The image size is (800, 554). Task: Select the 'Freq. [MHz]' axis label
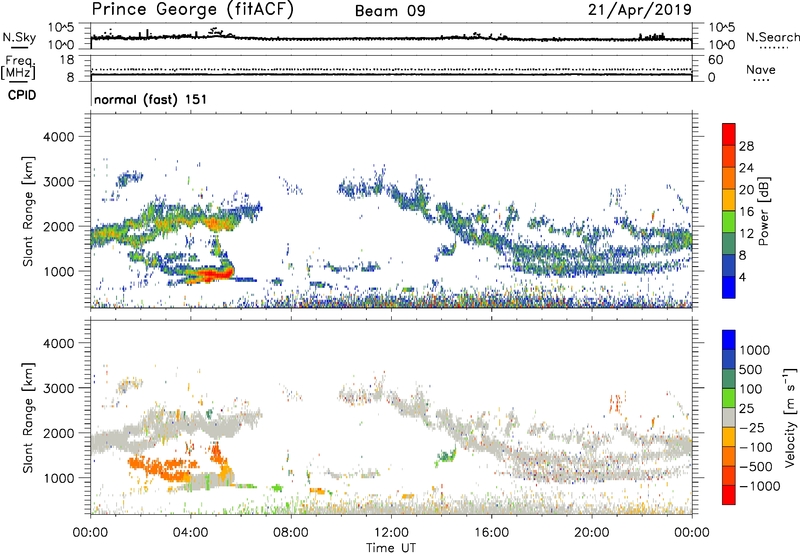pos(18,68)
